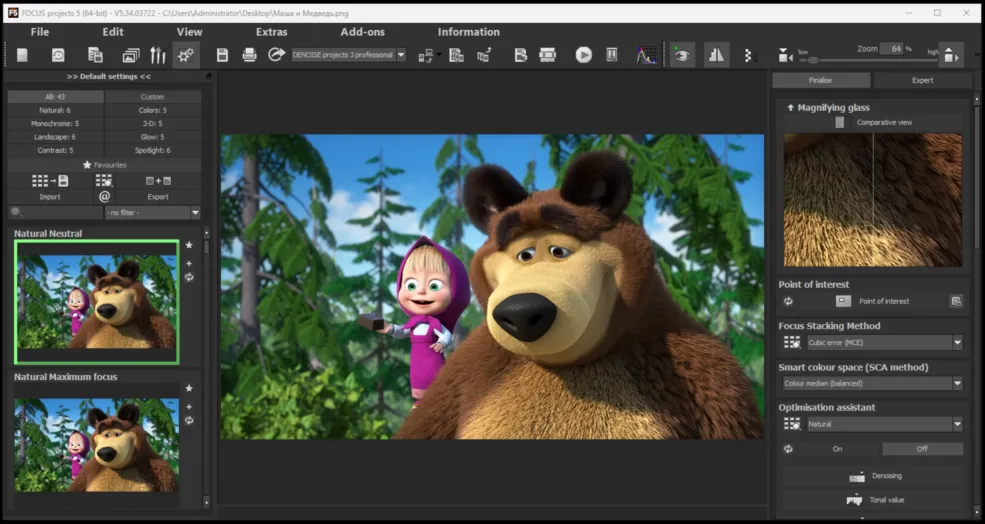Open the Edit menu
Viewport: 985px width, 524px height.
point(113,32)
